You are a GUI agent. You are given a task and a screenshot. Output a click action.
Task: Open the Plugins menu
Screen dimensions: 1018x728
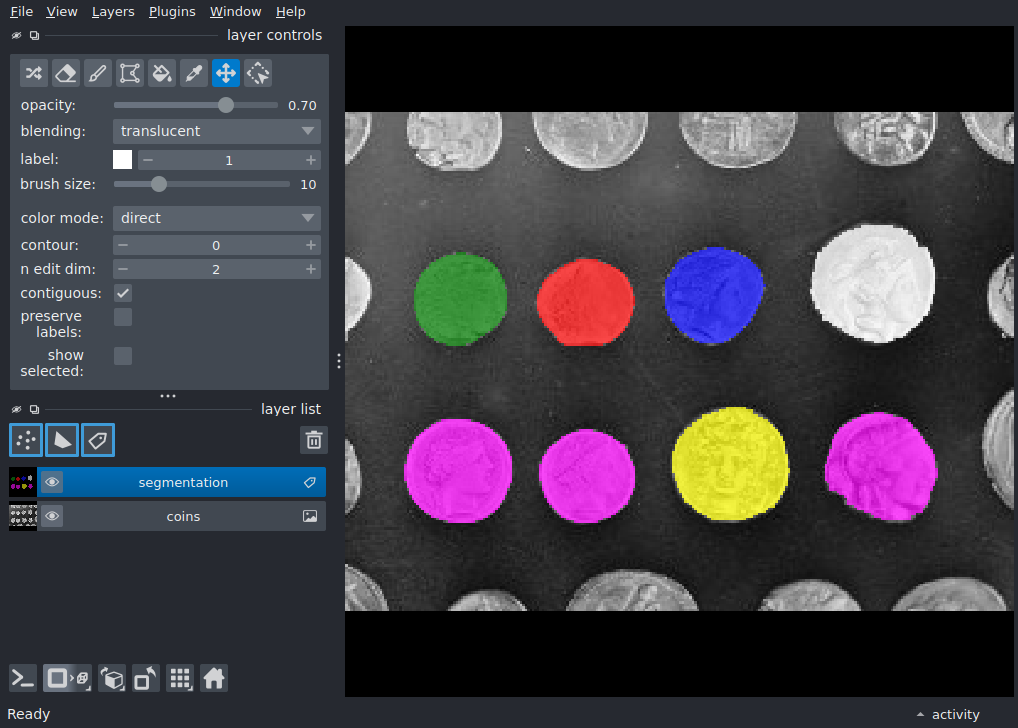pyautogui.click(x=172, y=12)
